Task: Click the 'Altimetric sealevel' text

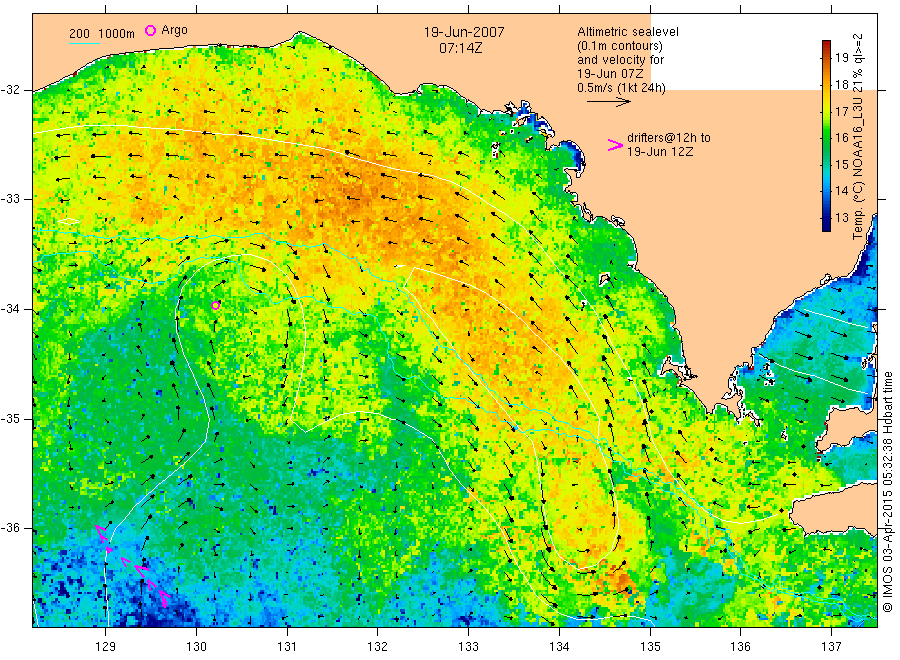Action: [628, 32]
